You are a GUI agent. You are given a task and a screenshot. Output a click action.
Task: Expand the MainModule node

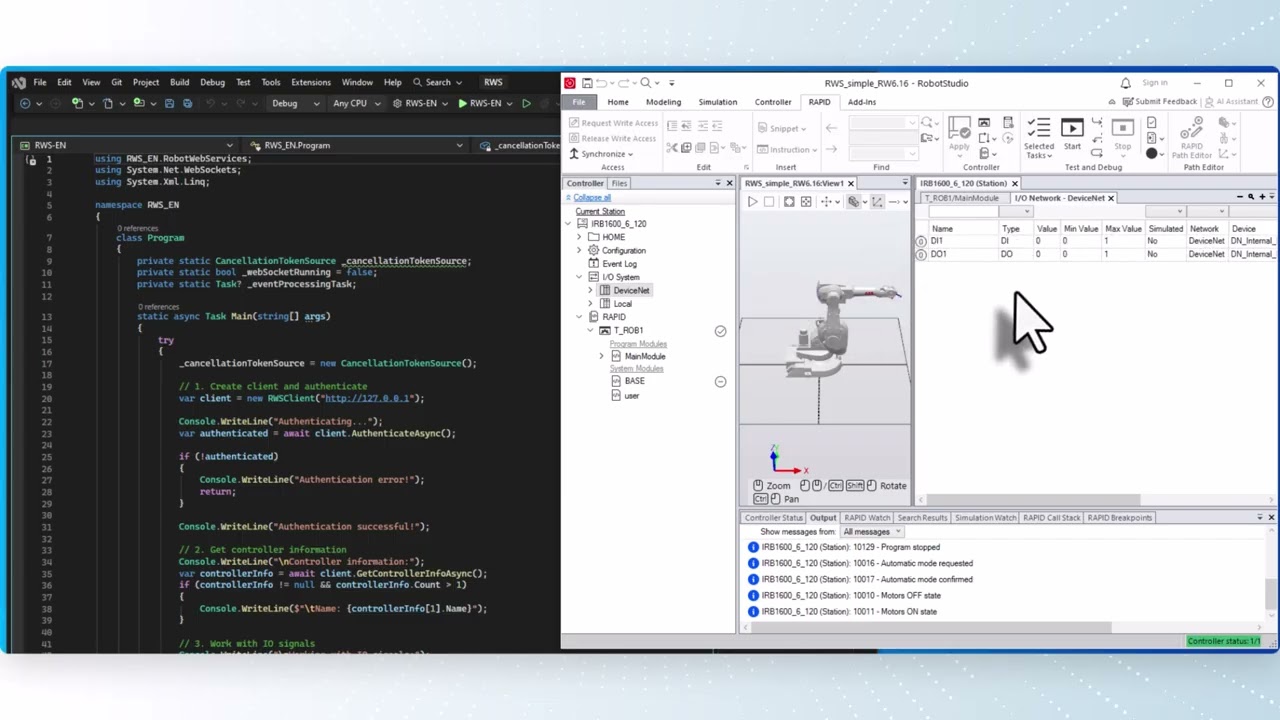pos(602,356)
